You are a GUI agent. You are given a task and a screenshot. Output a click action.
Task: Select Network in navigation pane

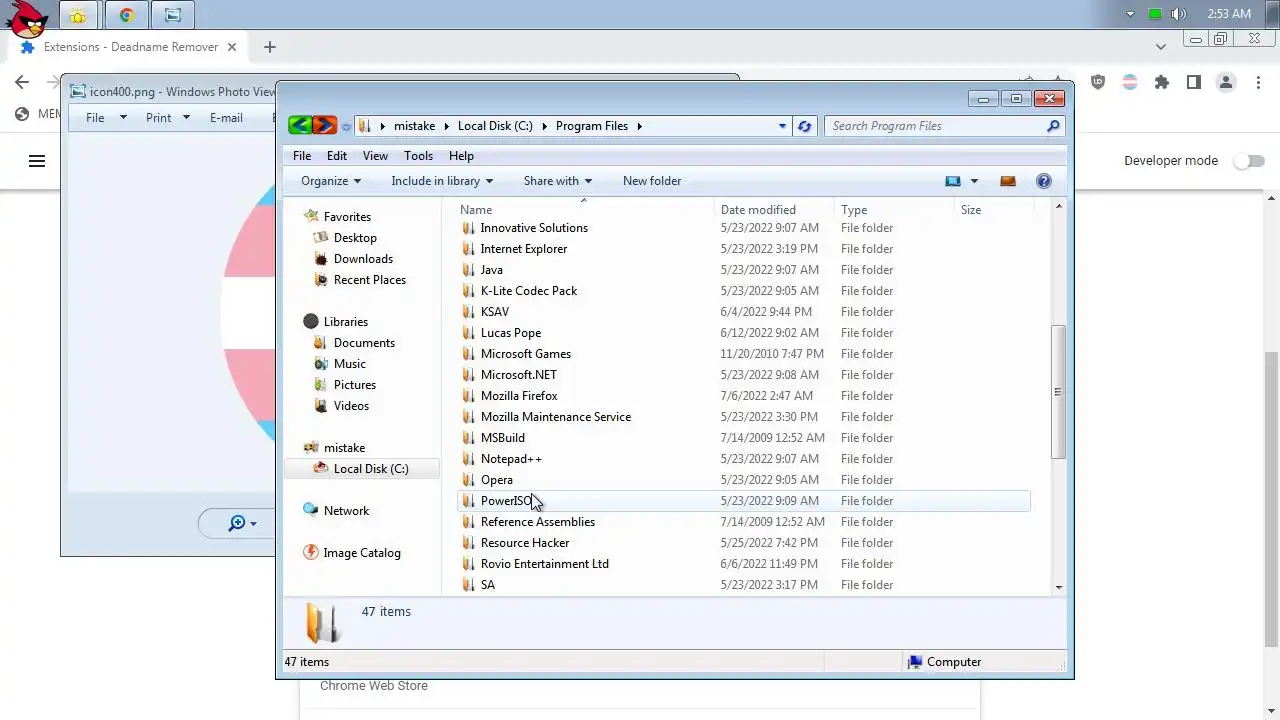point(346,511)
